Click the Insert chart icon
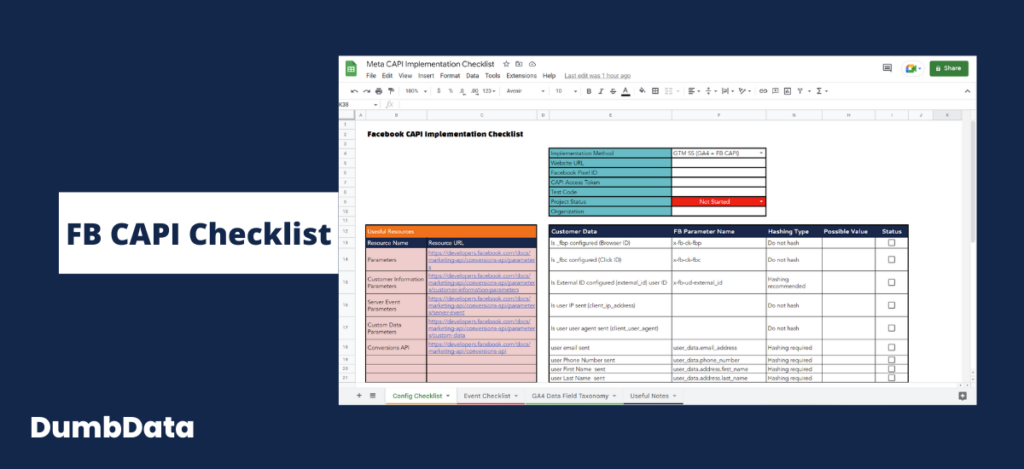1024x469 pixels. click(788, 91)
